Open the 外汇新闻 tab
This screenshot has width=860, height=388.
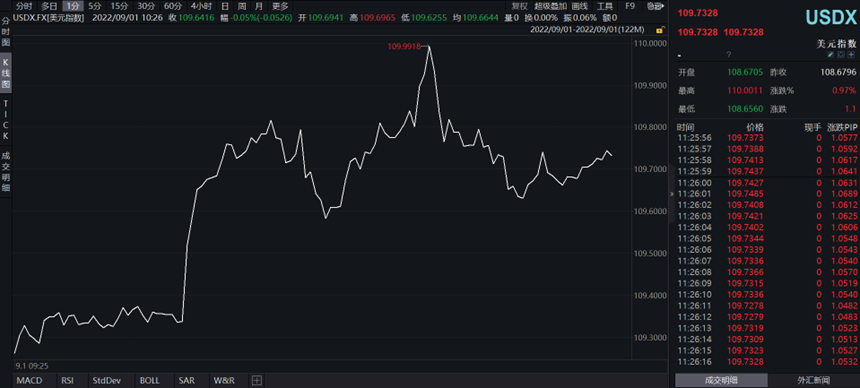pyautogui.click(x=813, y=380)
